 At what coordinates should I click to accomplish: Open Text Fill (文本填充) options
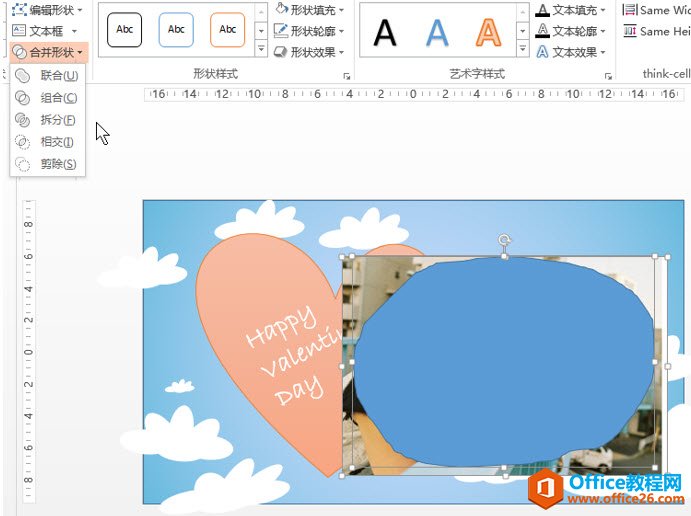tap(572, 10)
